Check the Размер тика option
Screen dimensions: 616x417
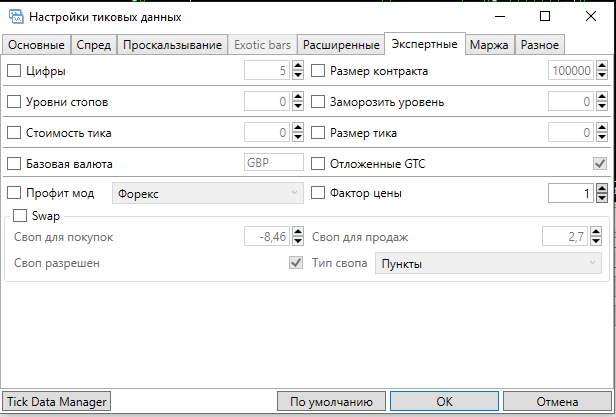318,133
